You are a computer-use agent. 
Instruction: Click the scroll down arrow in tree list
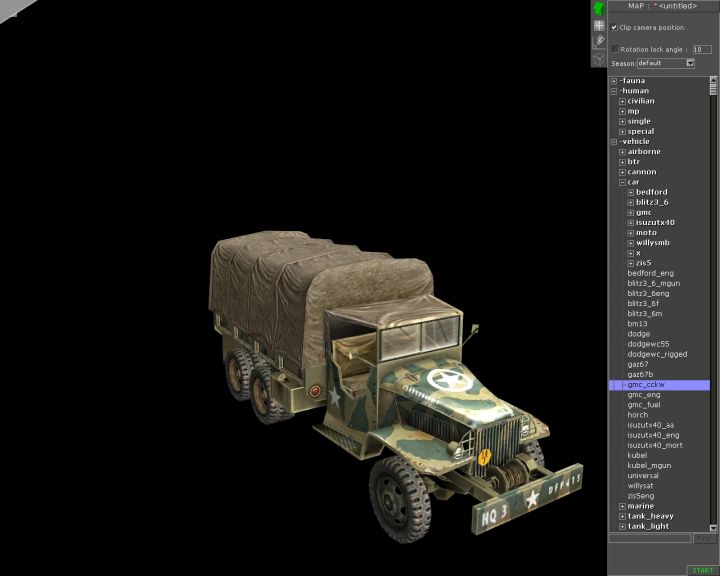(x=714, y=526)
